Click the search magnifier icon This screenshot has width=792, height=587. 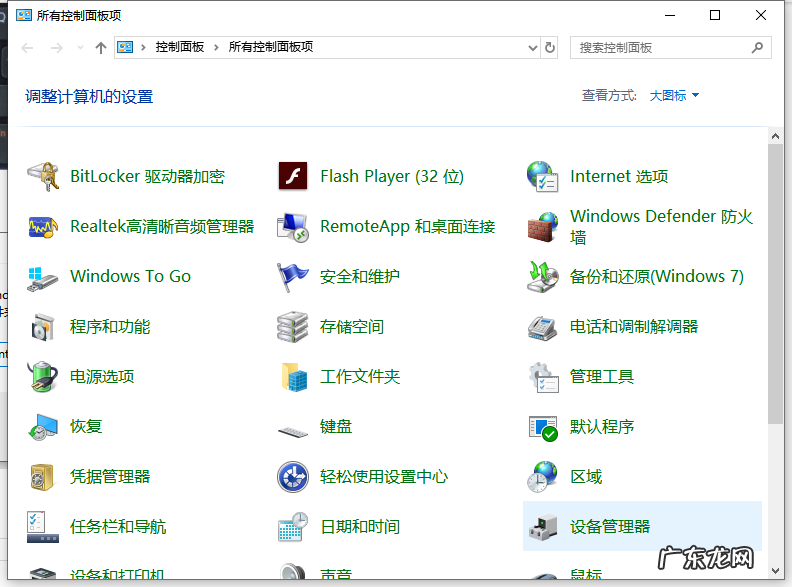[x=757, y=47]
